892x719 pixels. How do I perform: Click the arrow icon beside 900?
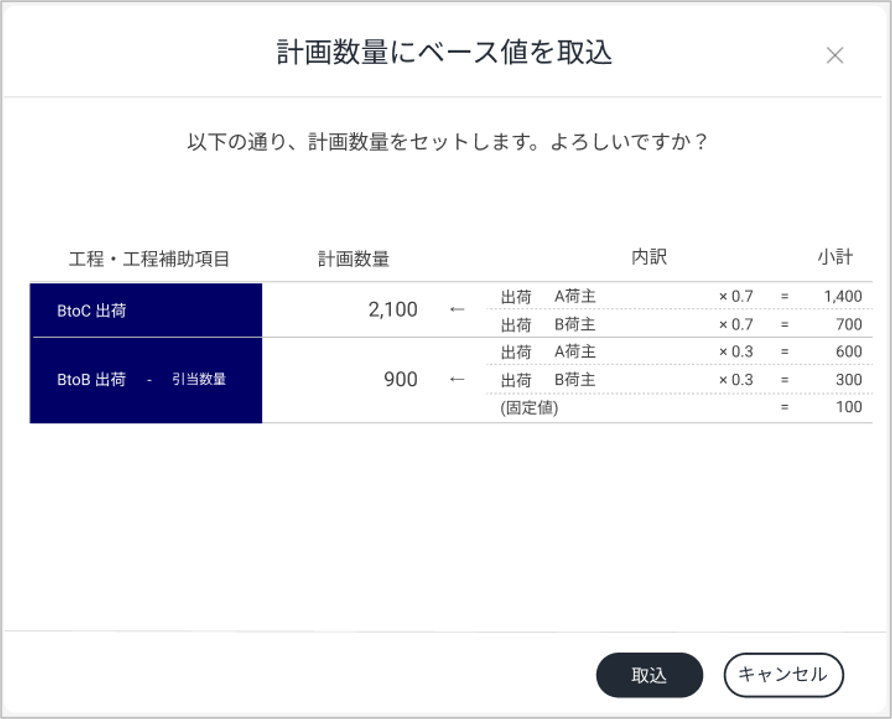(457, 379)
